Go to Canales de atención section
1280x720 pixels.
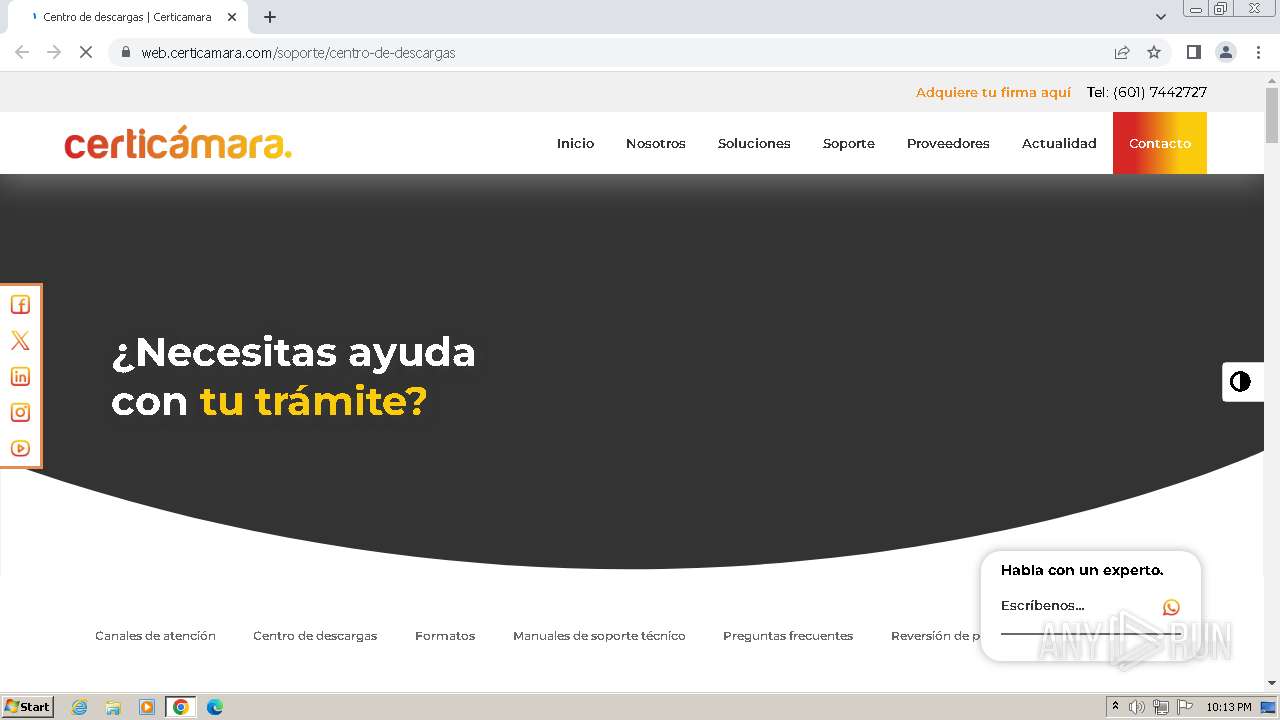pos(155,636)
